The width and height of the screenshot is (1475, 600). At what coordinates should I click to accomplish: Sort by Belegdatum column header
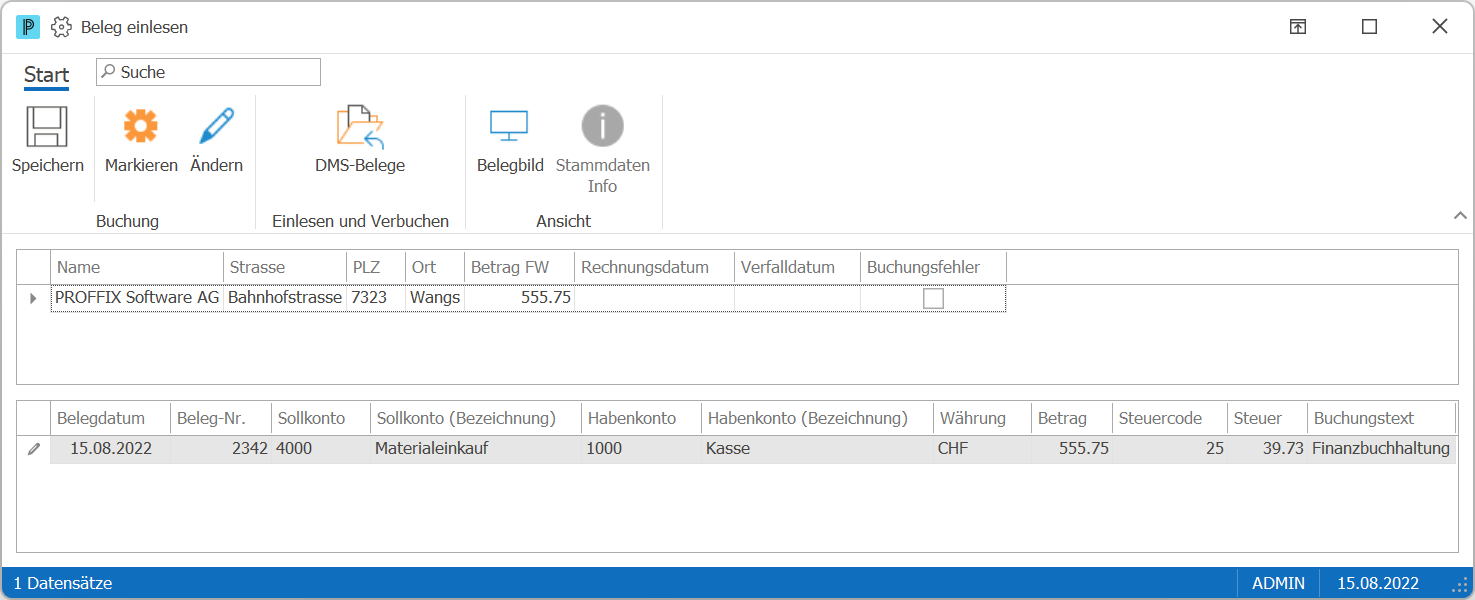point(111,418)
